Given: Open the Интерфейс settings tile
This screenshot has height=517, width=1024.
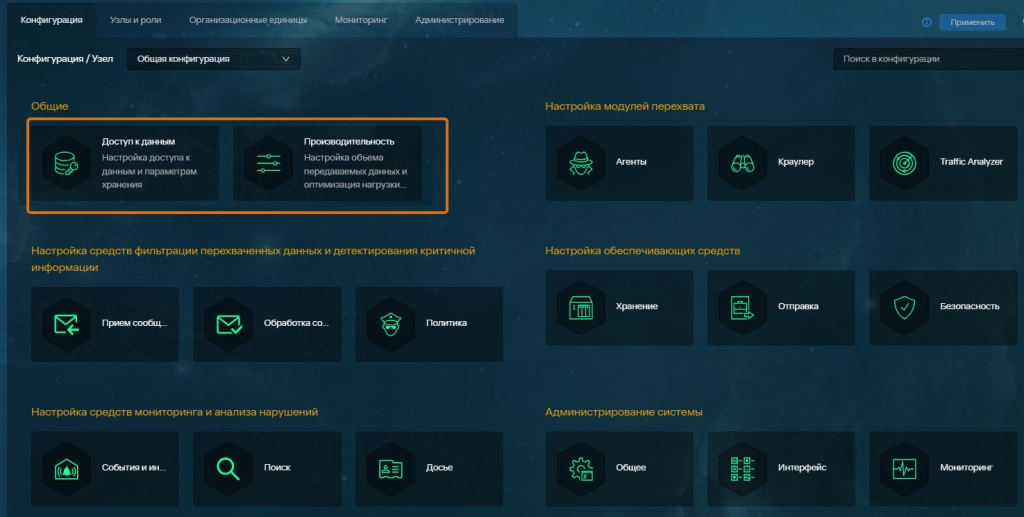Looking at the screenshot, I should [781, 468].
